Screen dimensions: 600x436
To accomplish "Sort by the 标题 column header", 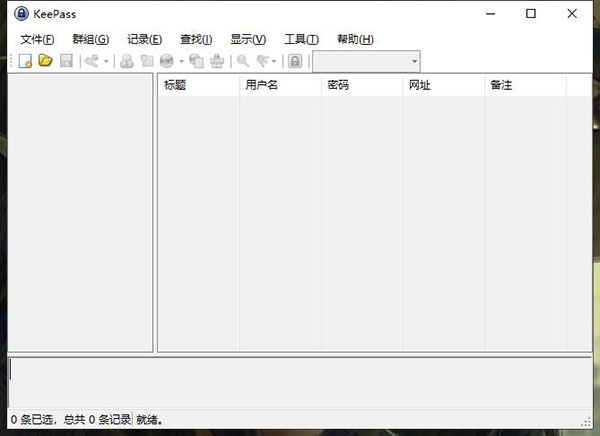I will click(x=199, y=85).
